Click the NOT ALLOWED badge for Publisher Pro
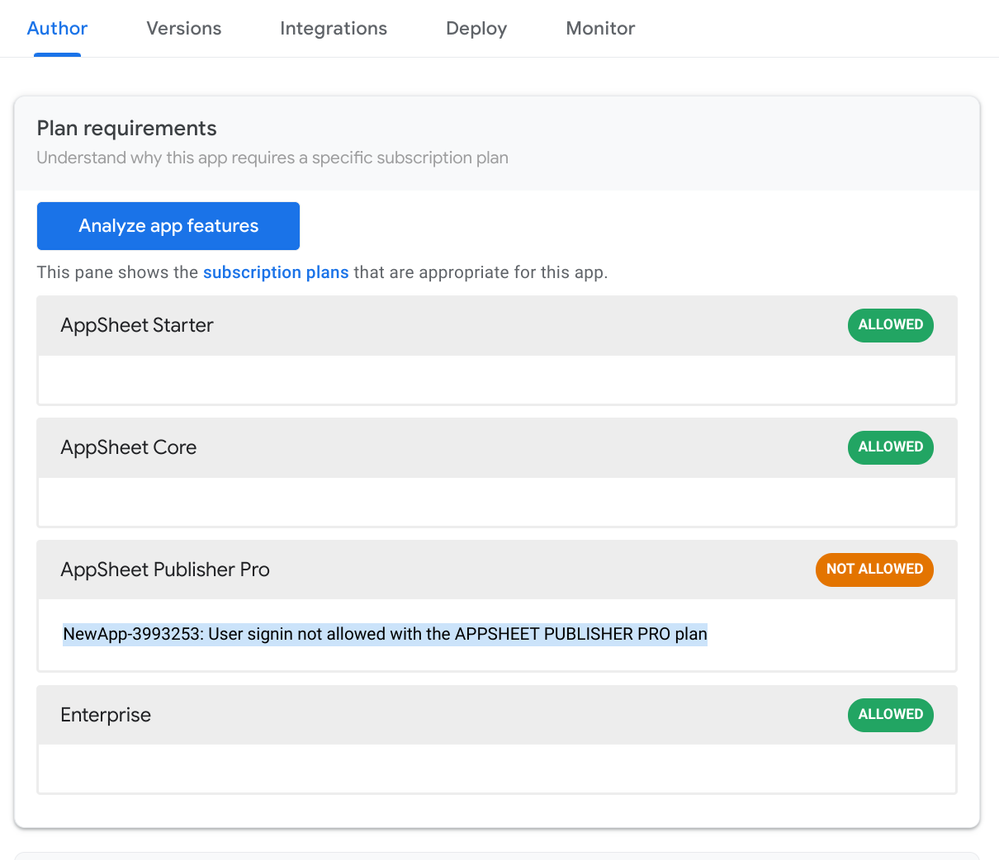The width and height of the screenshot is (999, 860). point(874,570)
